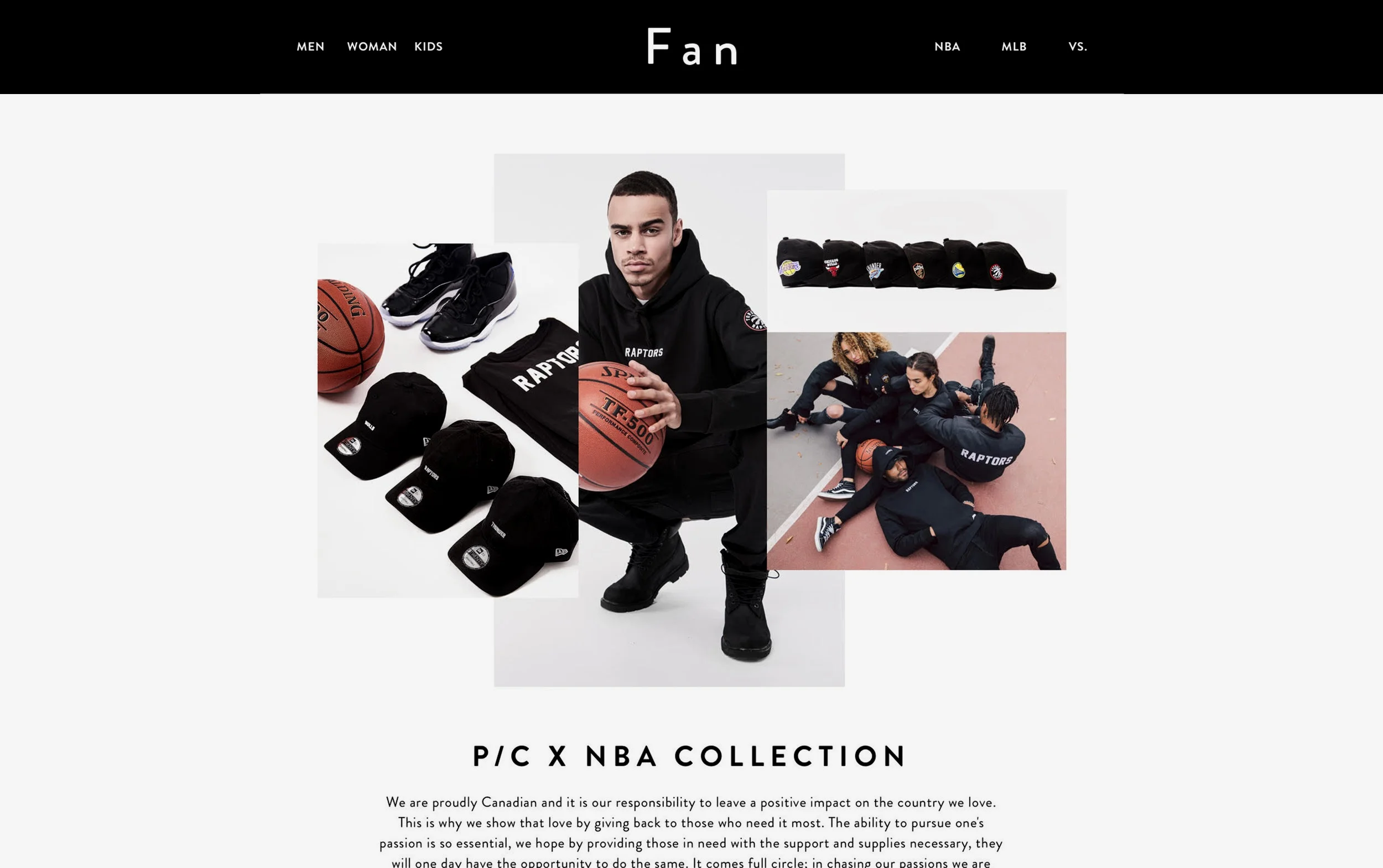
Task: Go to the NBA section
Action: [947, 46]
